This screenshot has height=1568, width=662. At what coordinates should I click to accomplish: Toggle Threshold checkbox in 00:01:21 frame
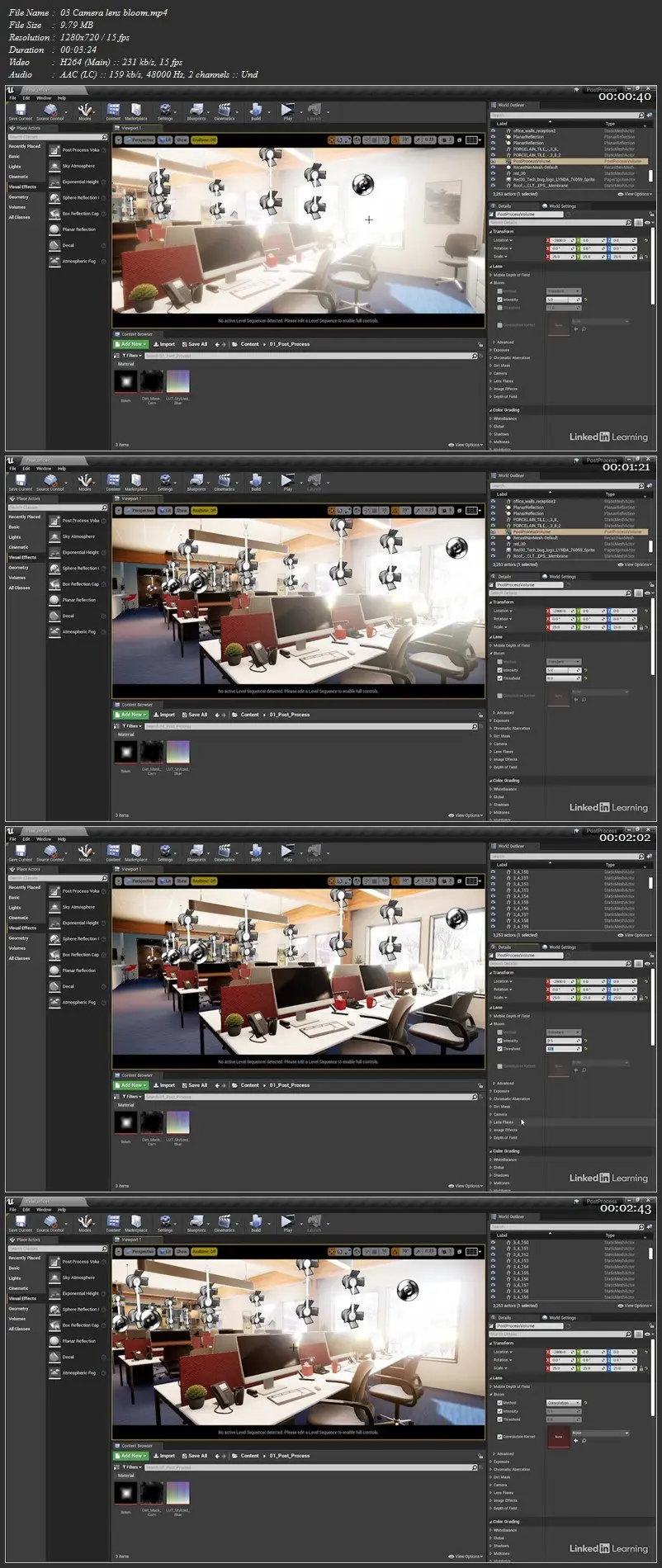tap(499, 678)
